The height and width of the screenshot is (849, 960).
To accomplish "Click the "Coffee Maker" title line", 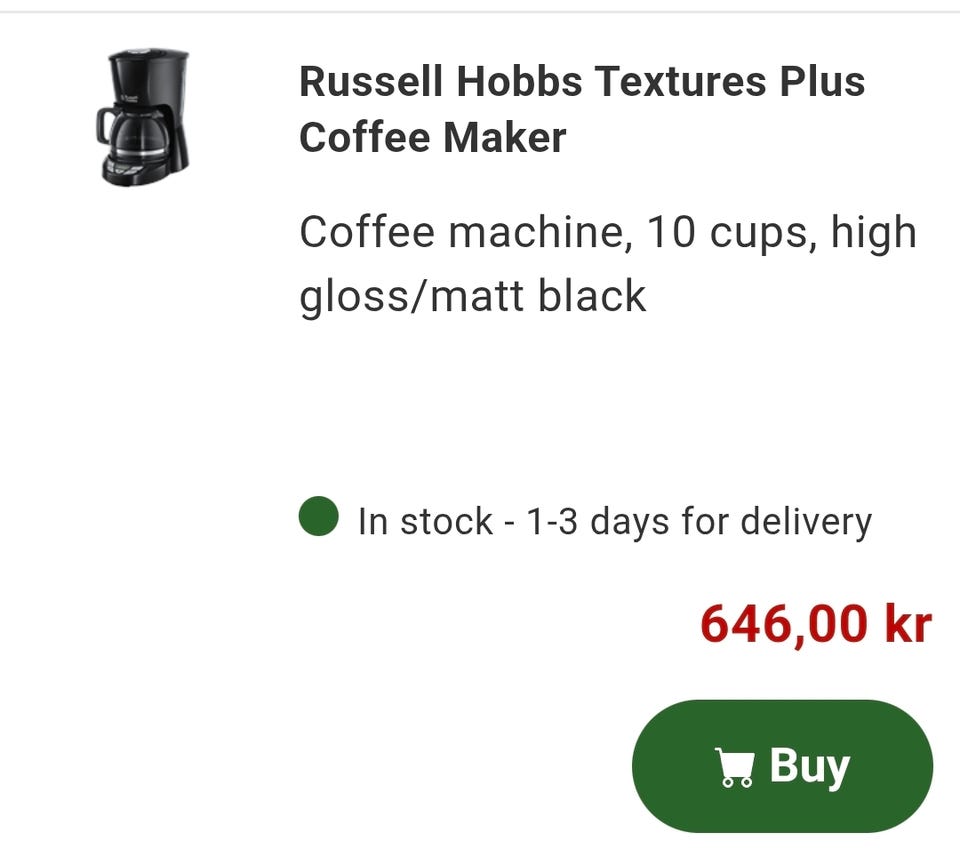I will pos(432,137).
